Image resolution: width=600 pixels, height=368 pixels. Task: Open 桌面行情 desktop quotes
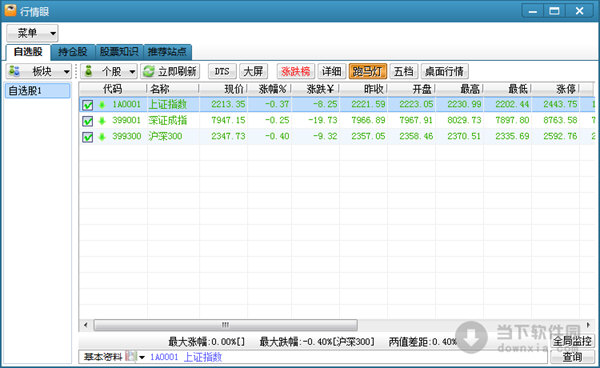point(445,71)
